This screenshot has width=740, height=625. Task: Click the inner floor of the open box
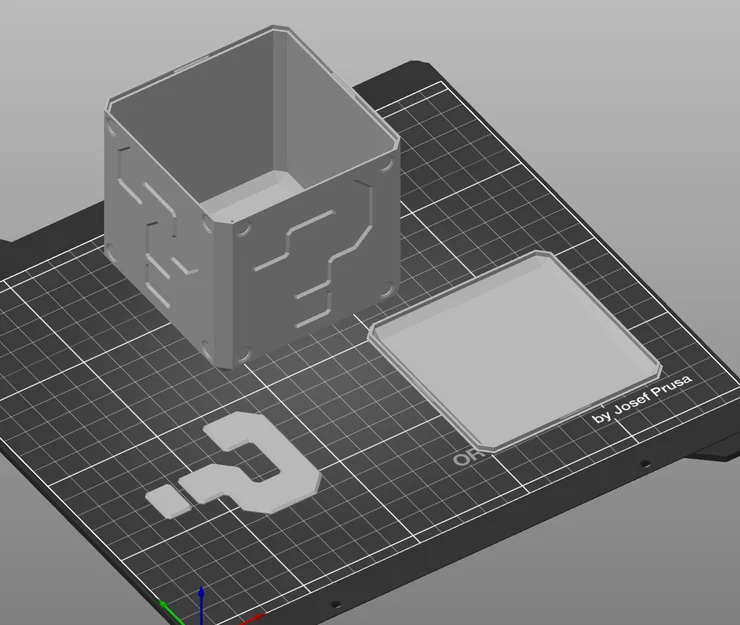pos(252,196)
